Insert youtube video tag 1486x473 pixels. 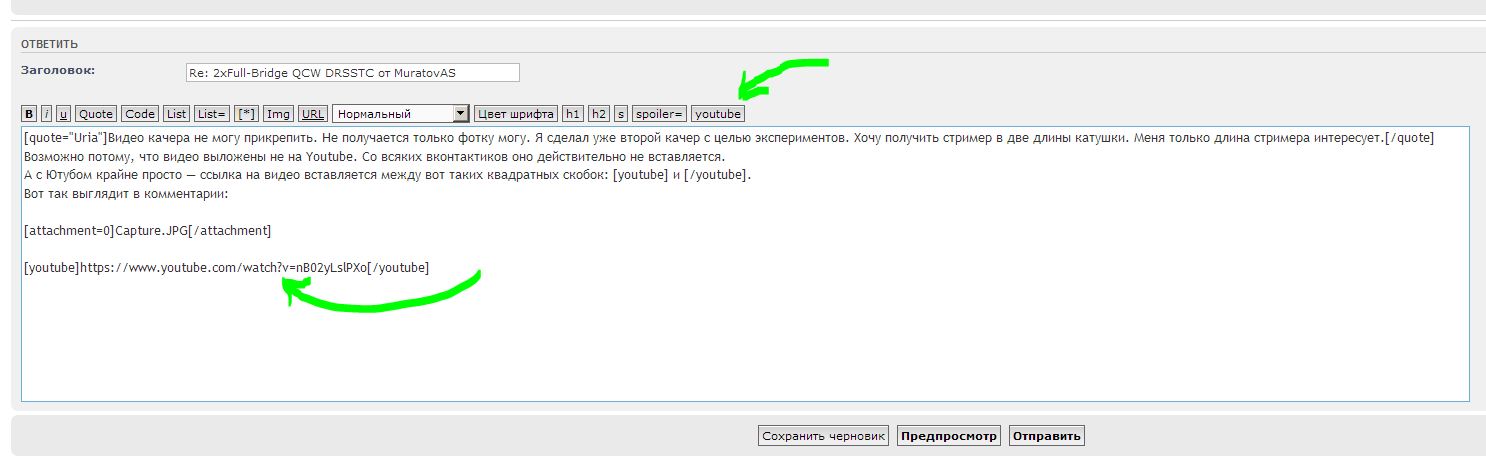coord(718,114)
